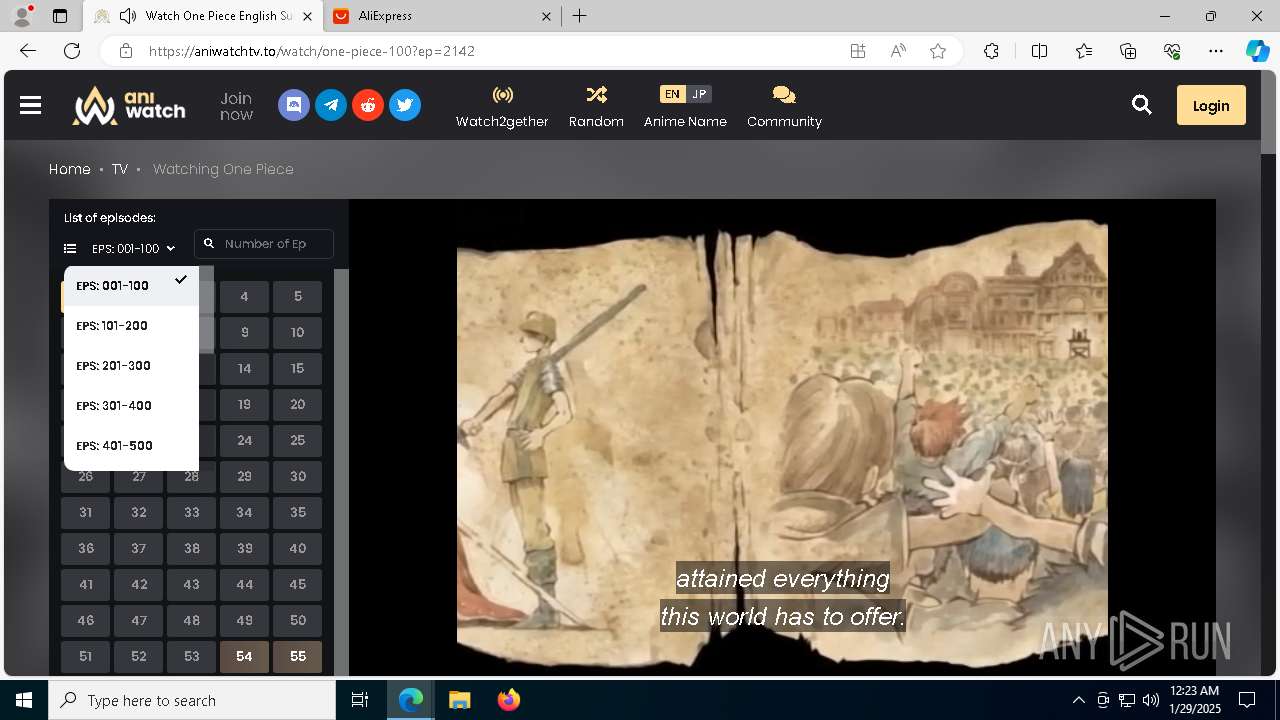The width and height of the screenshot is (1280, 720).
Task: Play episode 25
Action: click(297, 440)
